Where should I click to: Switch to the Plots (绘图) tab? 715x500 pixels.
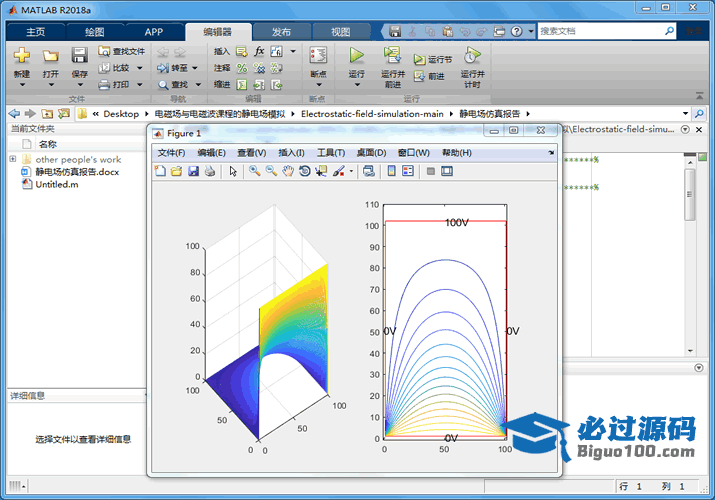tap(94, 32)
